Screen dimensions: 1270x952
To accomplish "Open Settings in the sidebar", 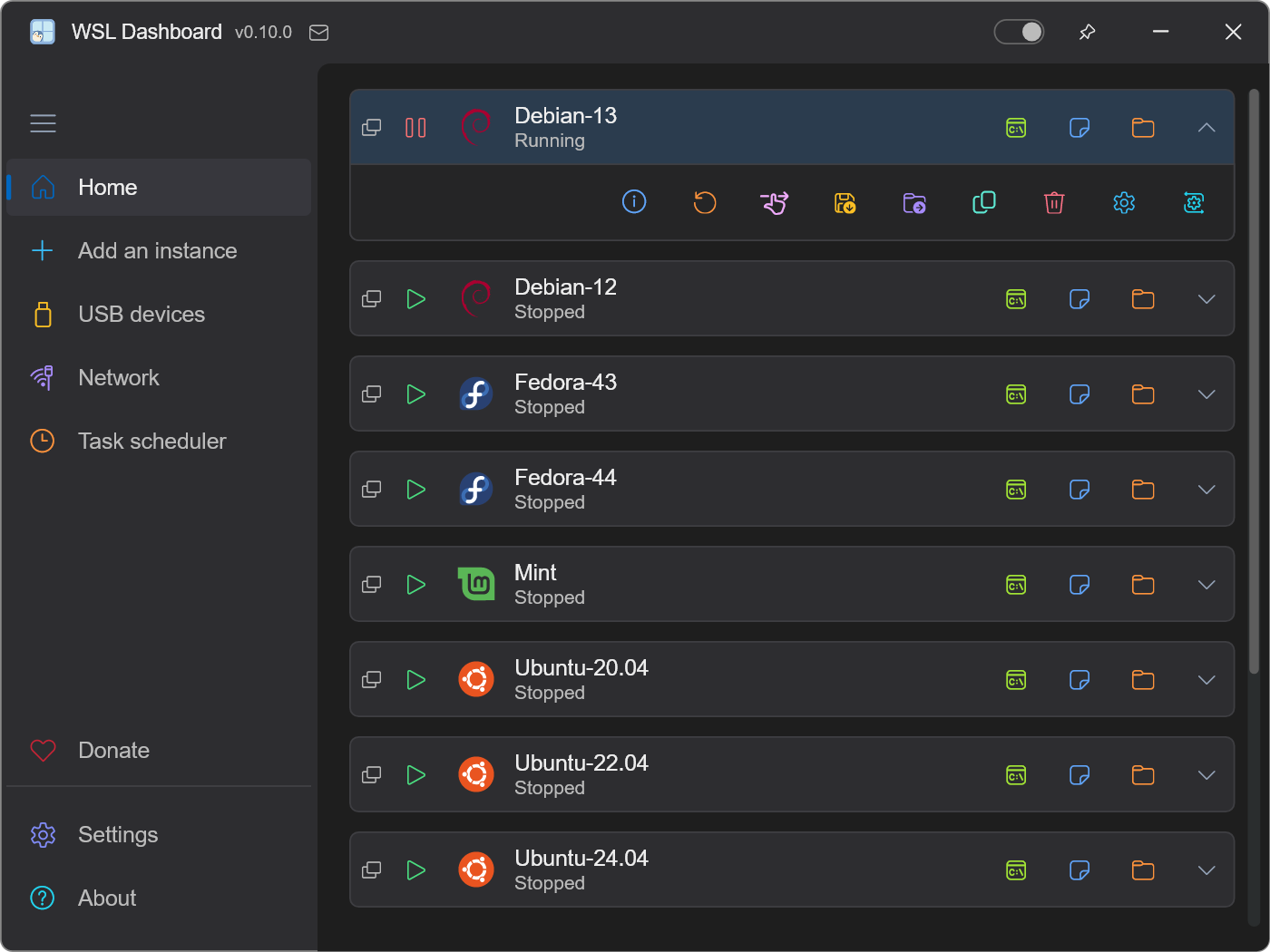I will coord(159,834).
